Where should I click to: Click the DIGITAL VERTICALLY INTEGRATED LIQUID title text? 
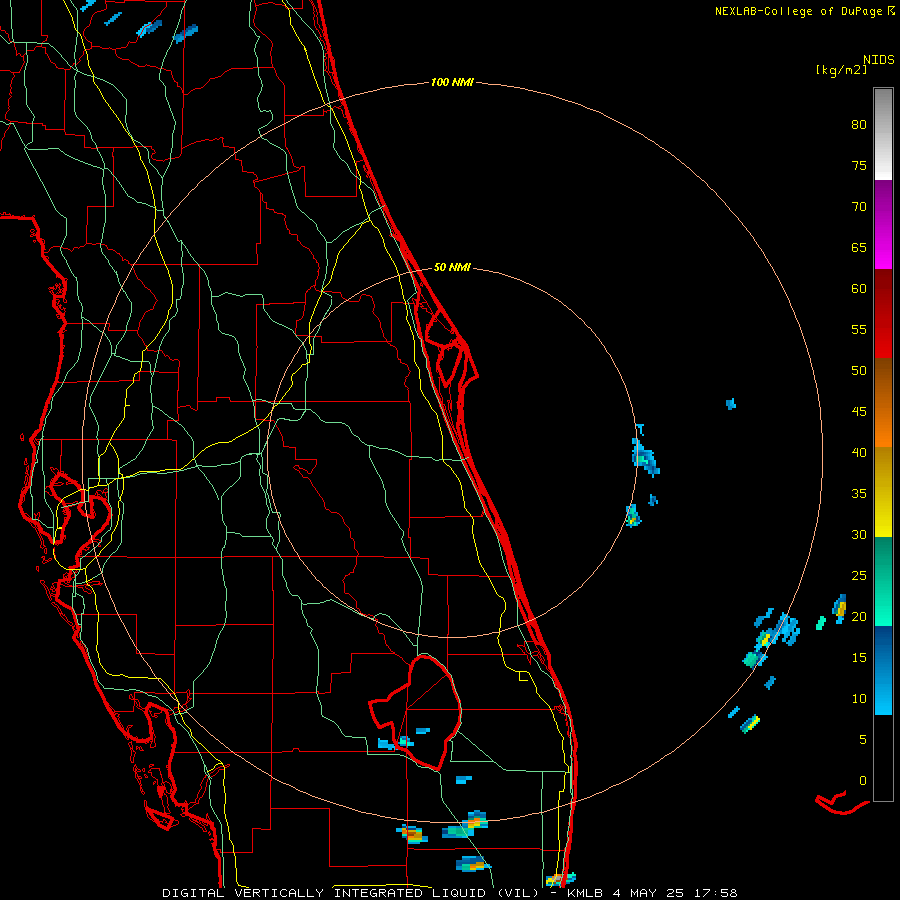[326, 893]
